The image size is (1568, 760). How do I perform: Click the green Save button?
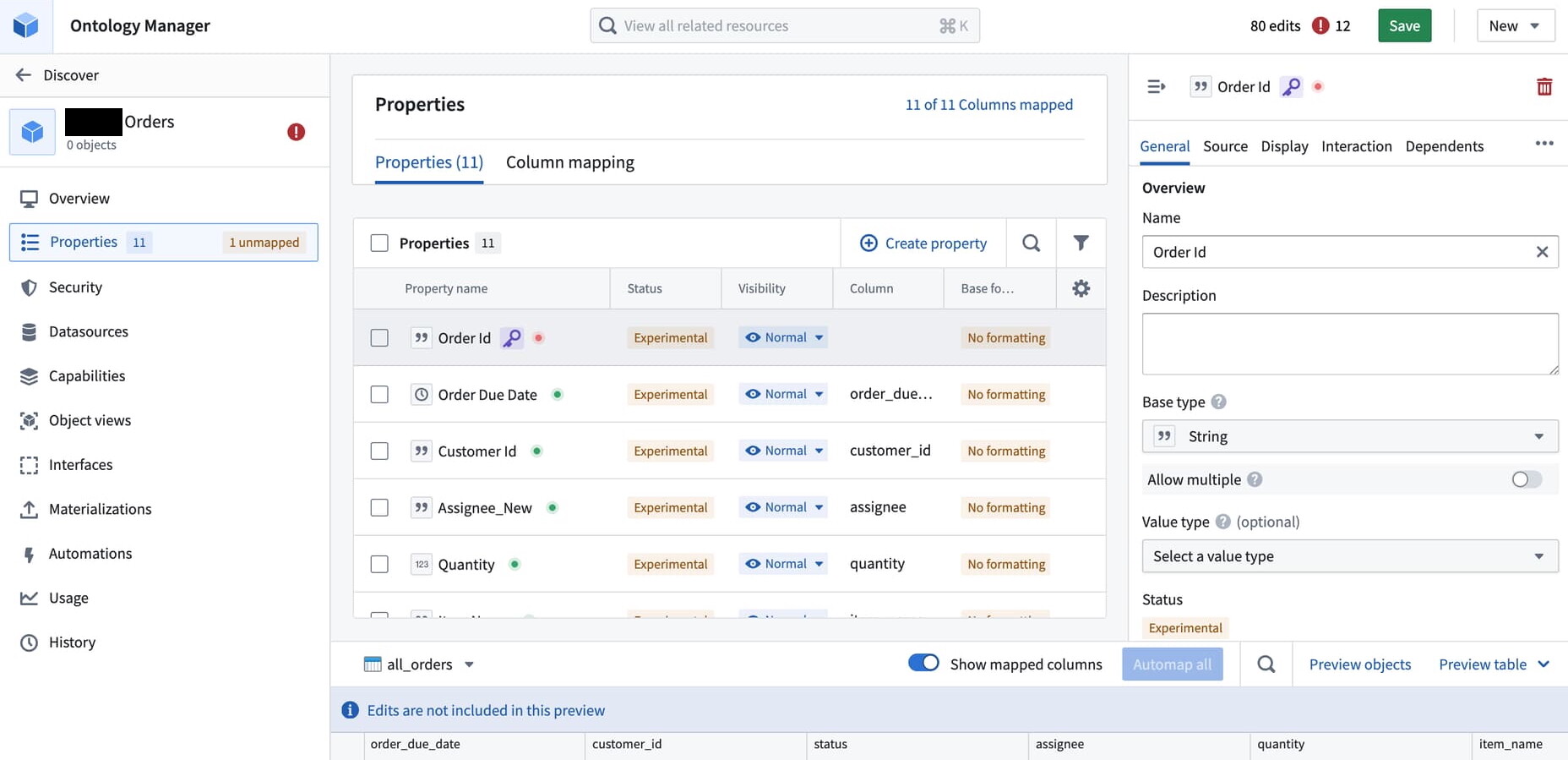(x=1404, y=26)
